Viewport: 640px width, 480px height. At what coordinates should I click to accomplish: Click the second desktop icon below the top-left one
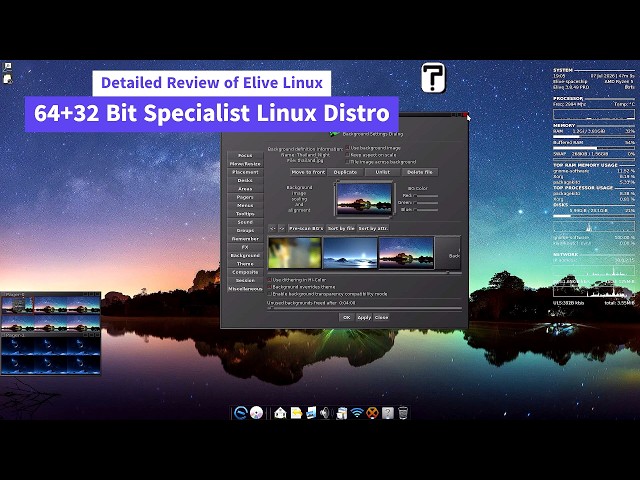[7, 79]
